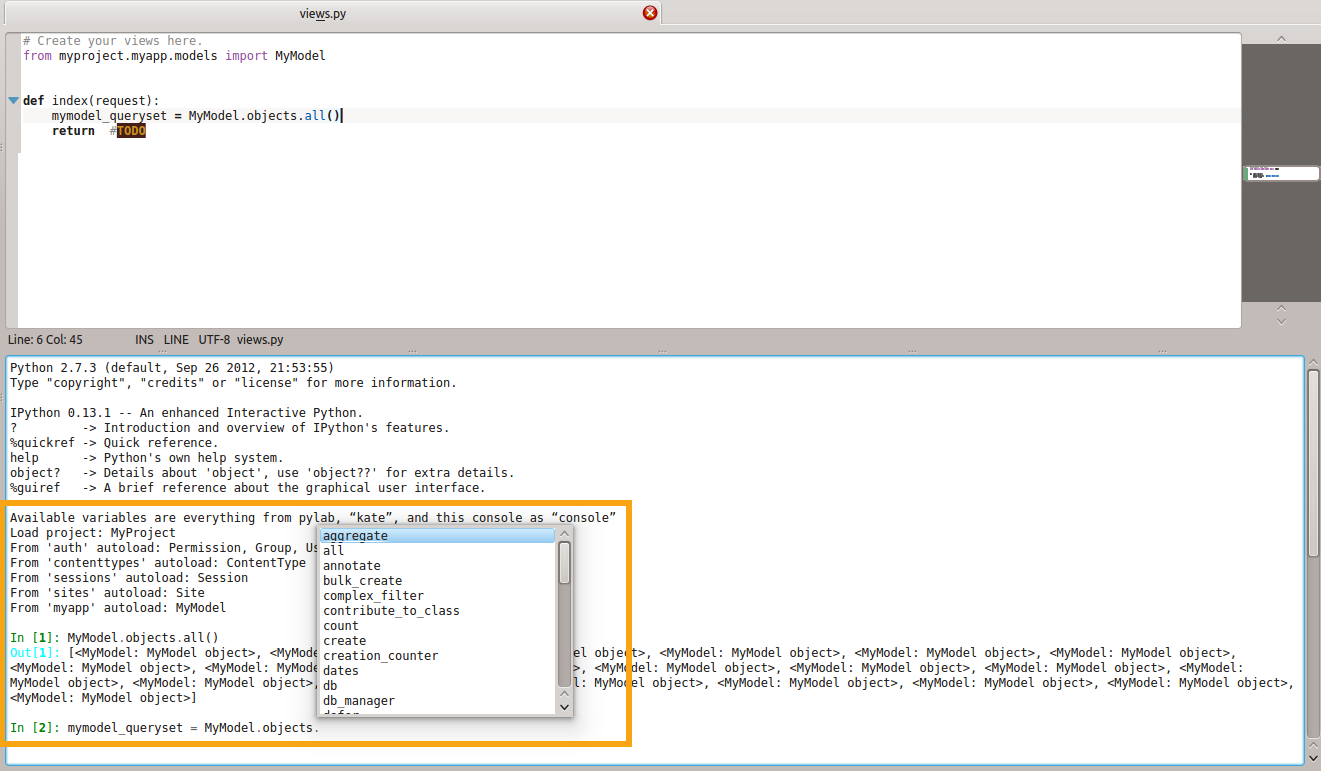Viewport: 1321px width, 771px height.
Task: Click completion popup scroll-down arrow
Action: point(564,707)
